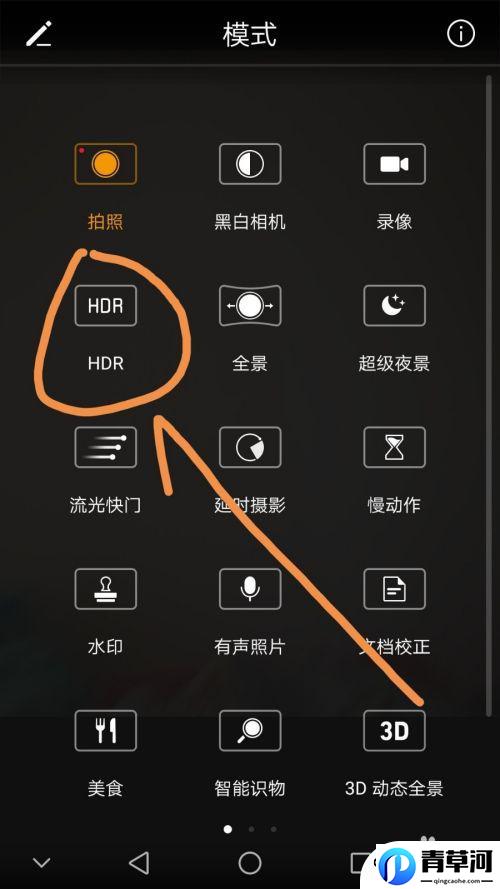This screenshot has width=500, height=889.
Task: Switch to 录像 video recording mode
Action: click(394, 164)
